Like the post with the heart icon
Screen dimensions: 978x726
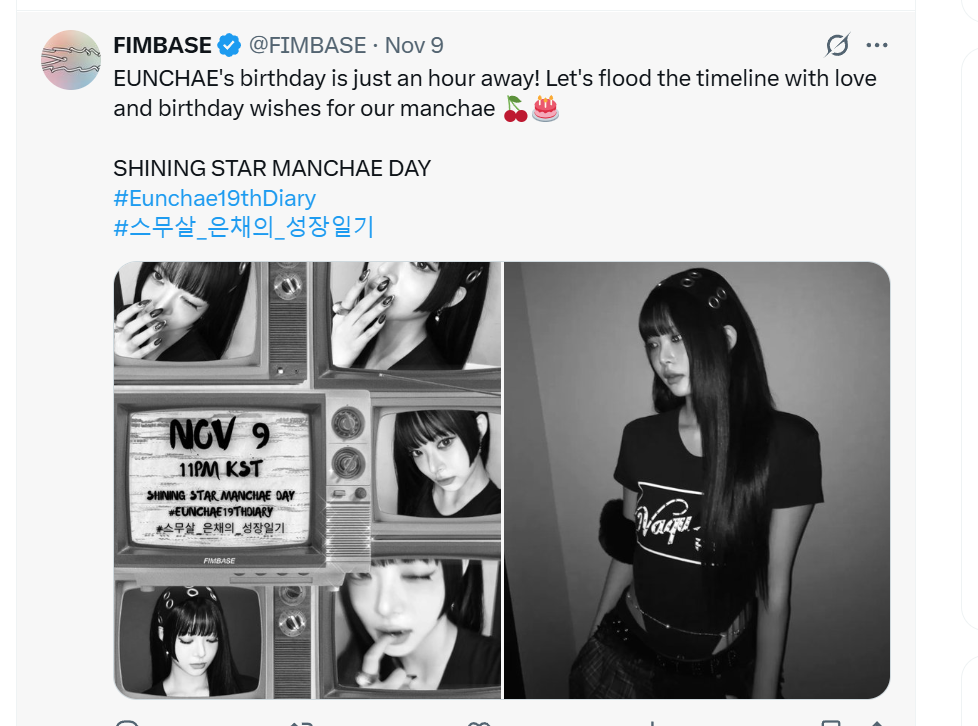point(478,724)
